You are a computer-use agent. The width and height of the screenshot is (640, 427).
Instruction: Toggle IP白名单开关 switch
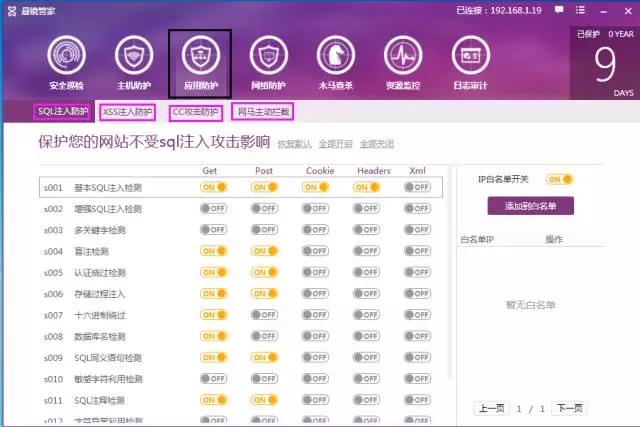coord(559,179)
